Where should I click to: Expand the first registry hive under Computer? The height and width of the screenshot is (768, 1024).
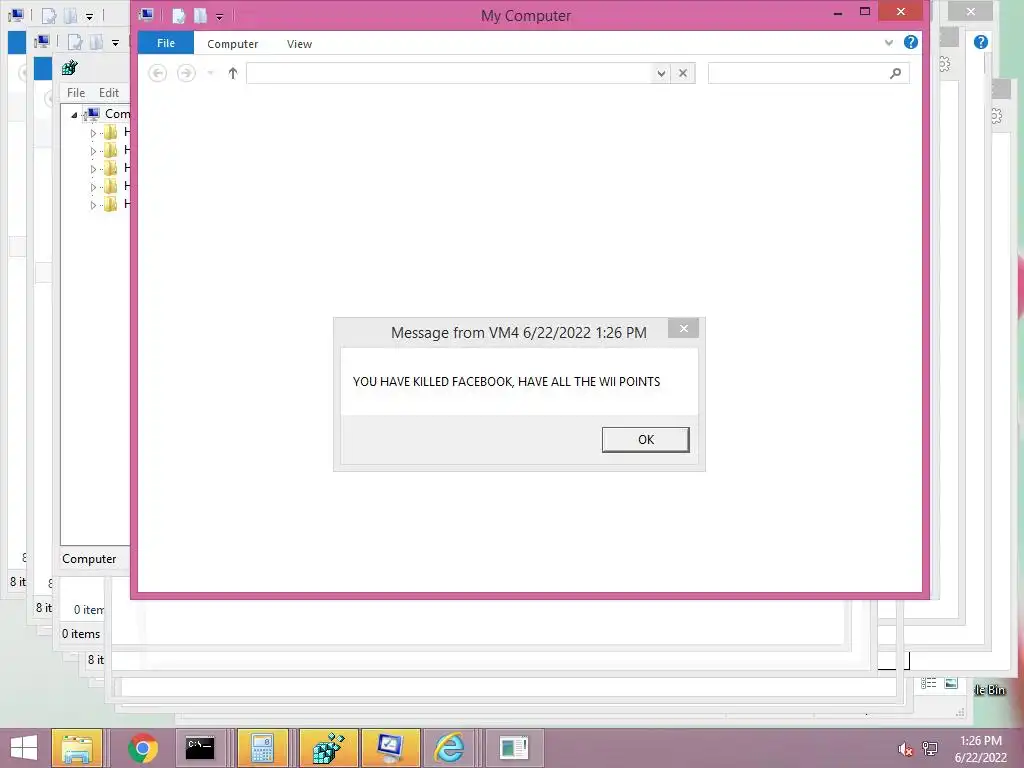[93, 133]
